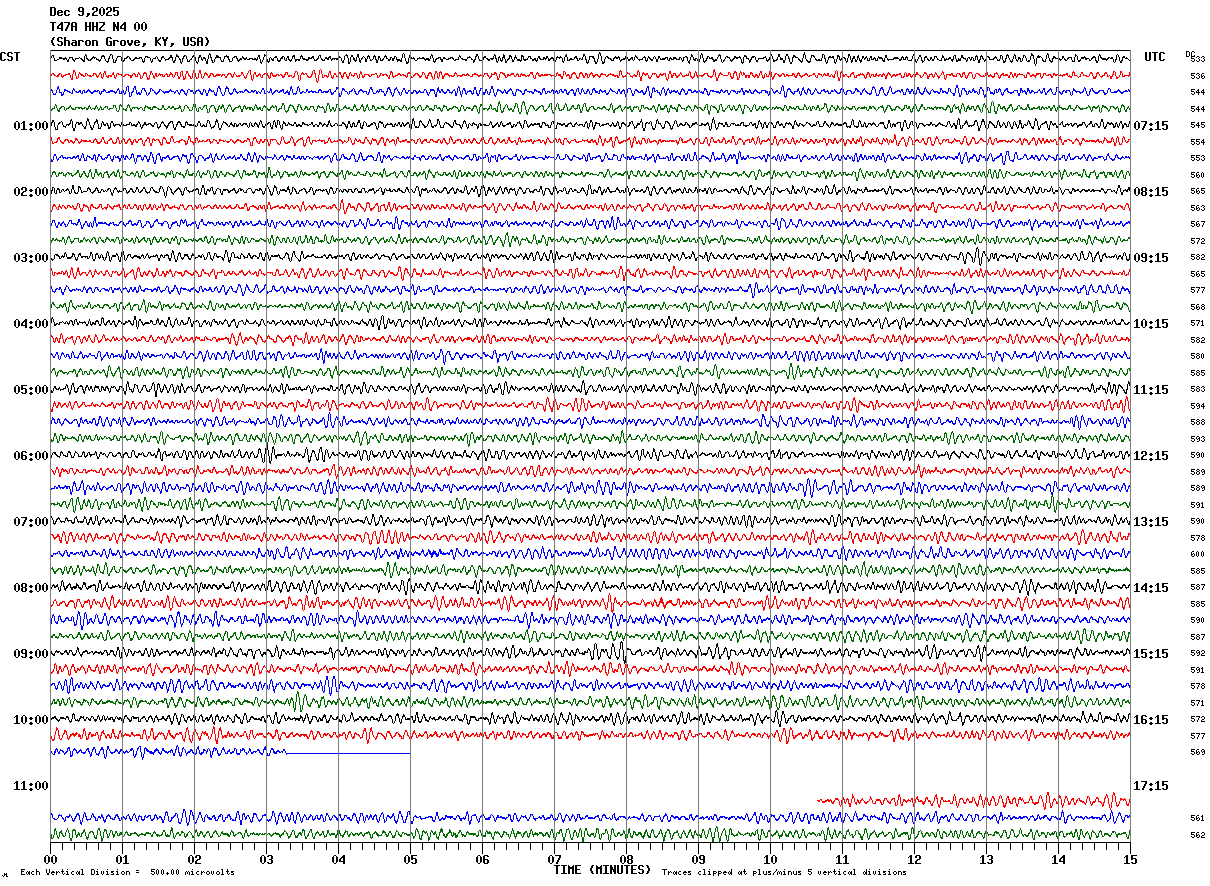Screen dimensions: 1210x886
Task: Click the DC offset value 600
Action: click(1197, 554)
